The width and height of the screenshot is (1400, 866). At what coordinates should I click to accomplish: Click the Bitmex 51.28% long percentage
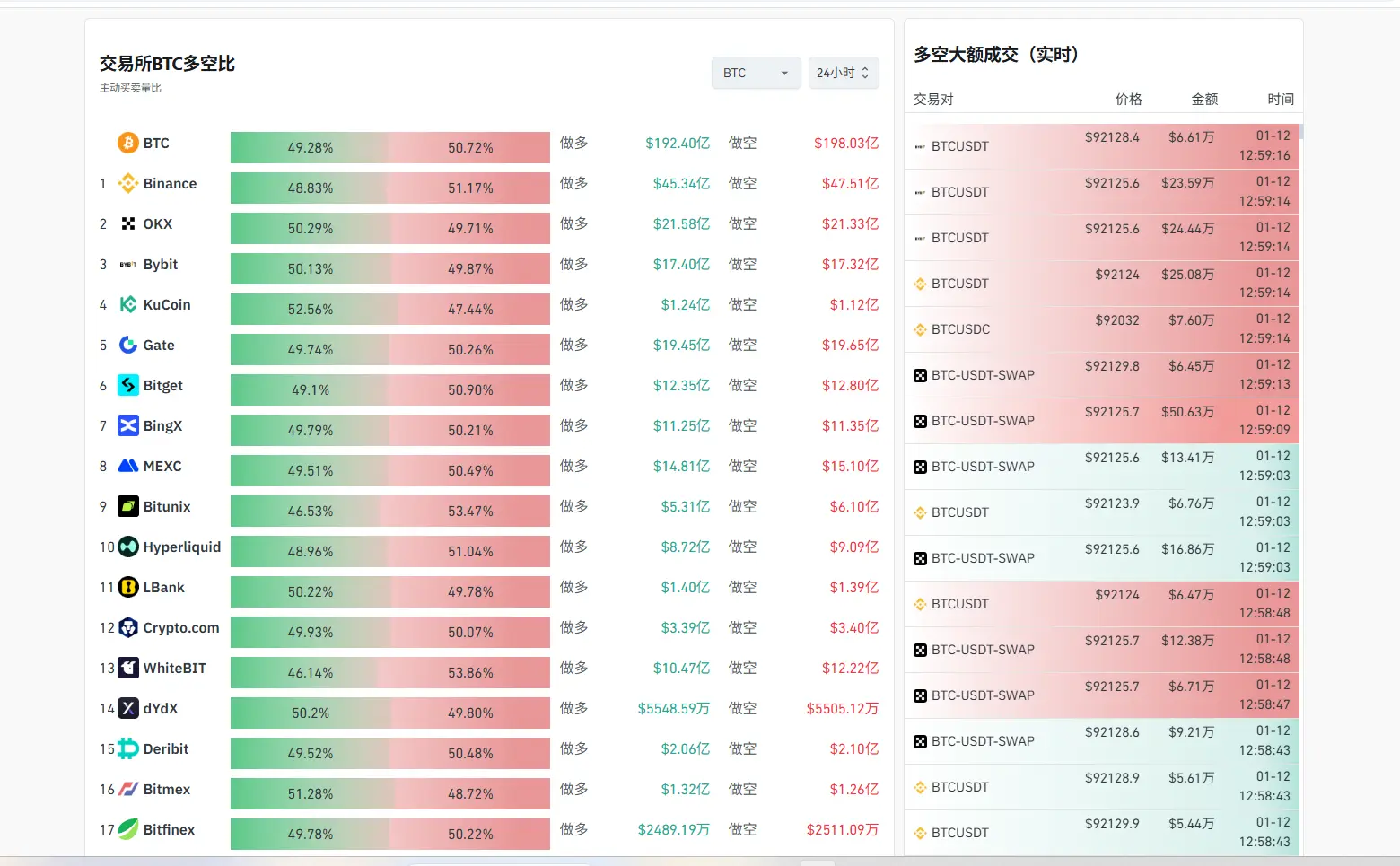point(311,793)
